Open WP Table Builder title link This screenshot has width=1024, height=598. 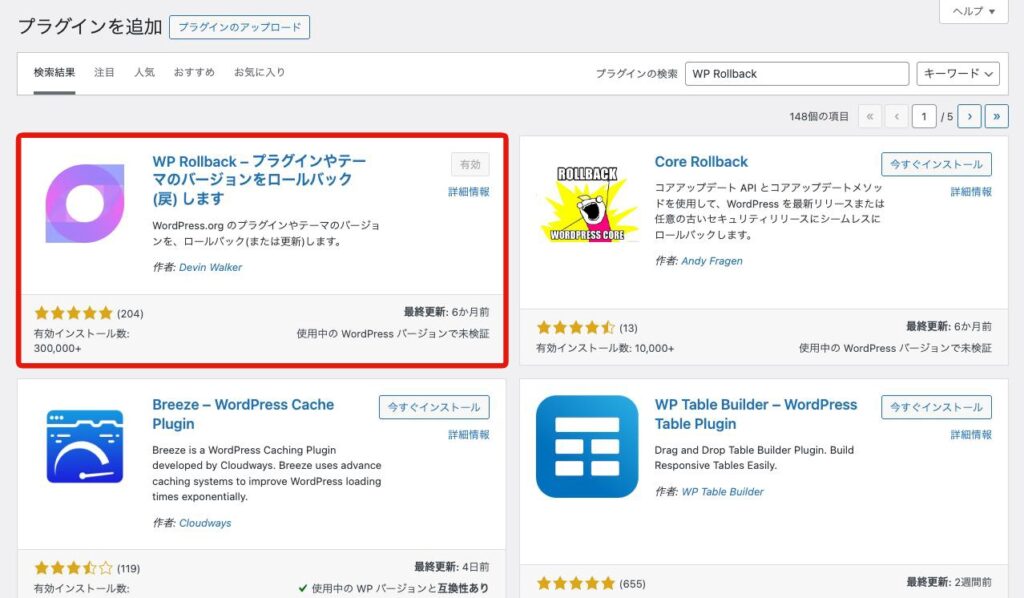click(x=756, y=414)
